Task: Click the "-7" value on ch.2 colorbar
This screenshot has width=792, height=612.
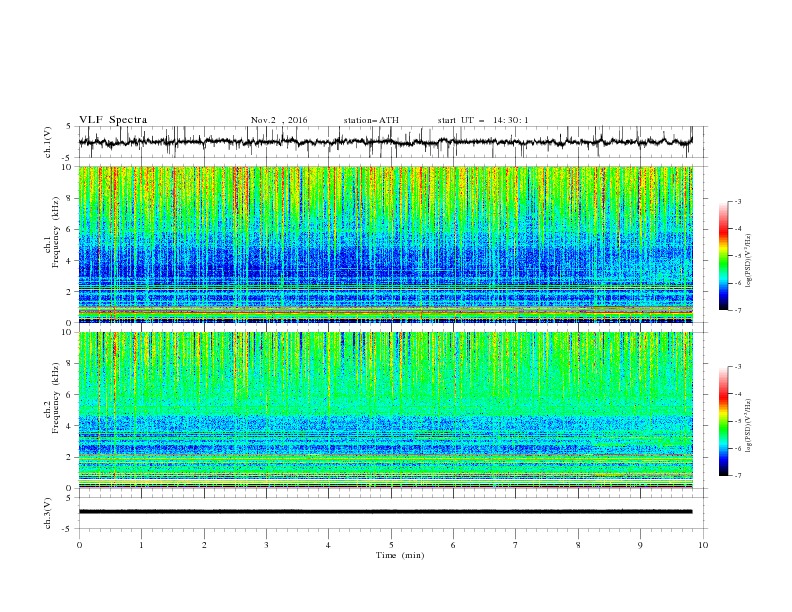Action: pyautogui.click(x=738, y=476)
